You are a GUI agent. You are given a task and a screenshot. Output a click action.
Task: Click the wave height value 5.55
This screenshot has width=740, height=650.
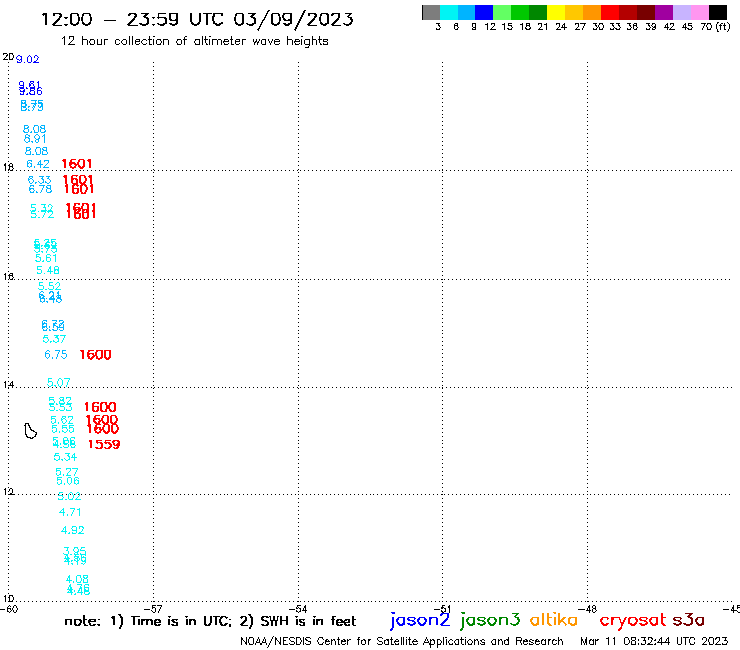point(63,429)
